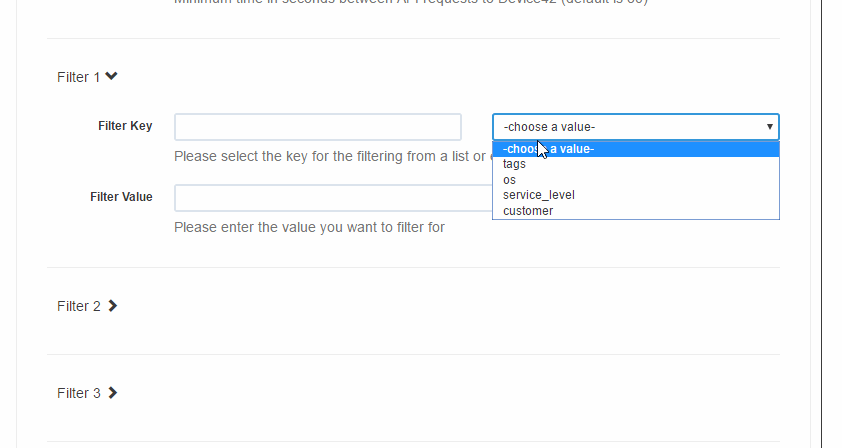Click the Filter 1 section heading text
This screenshot has width=842, height=448.
(78, 77)
